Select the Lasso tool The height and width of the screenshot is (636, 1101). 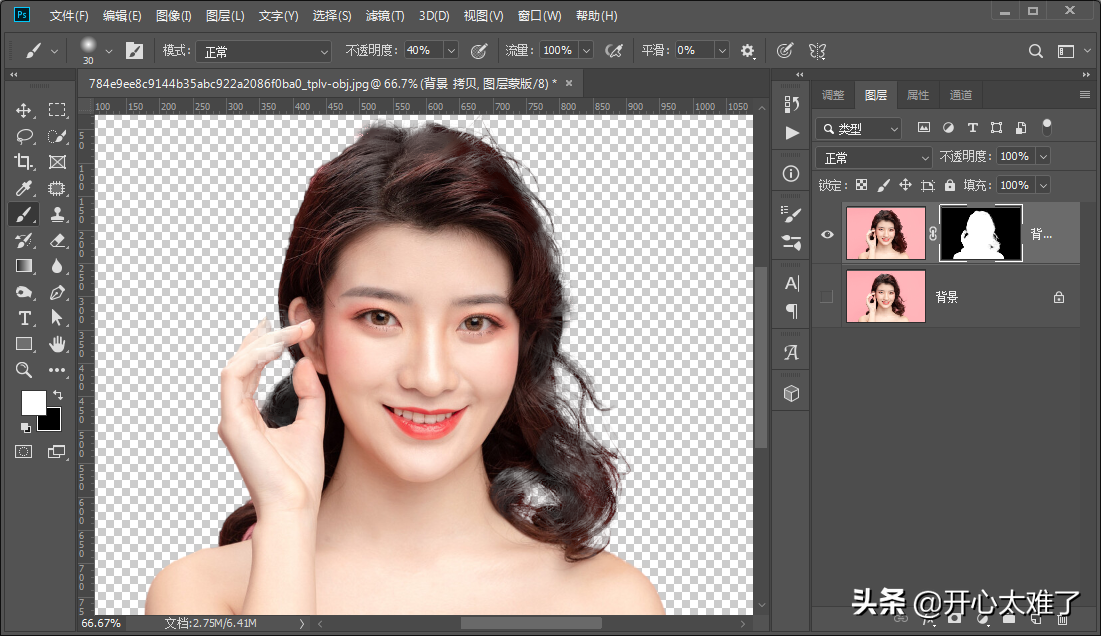point(24,136)
